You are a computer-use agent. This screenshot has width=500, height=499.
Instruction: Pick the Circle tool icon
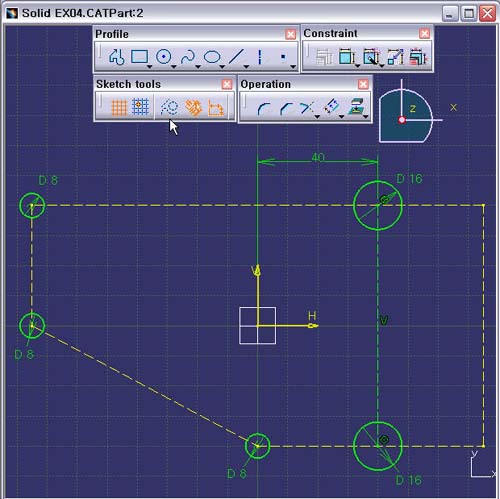pos(164,57)
